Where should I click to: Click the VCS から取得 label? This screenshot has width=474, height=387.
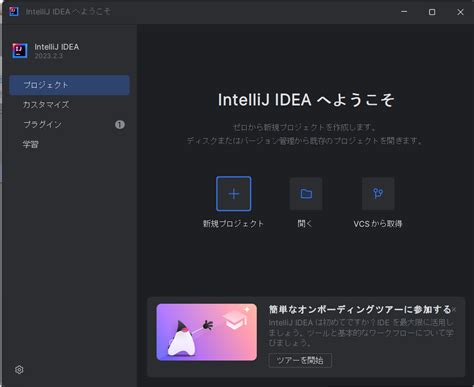378,224
